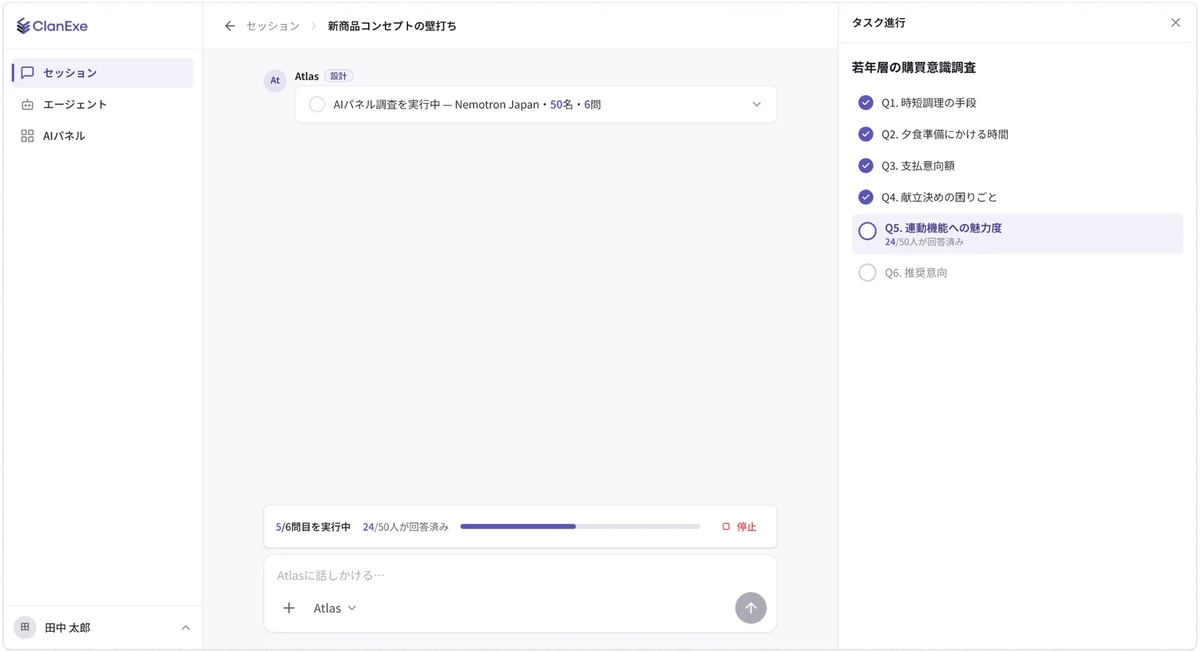Image resolution: width=1200 pixels, height=653 pixels.
Task: Click the ClanExe logo
Action: point(52,26)
